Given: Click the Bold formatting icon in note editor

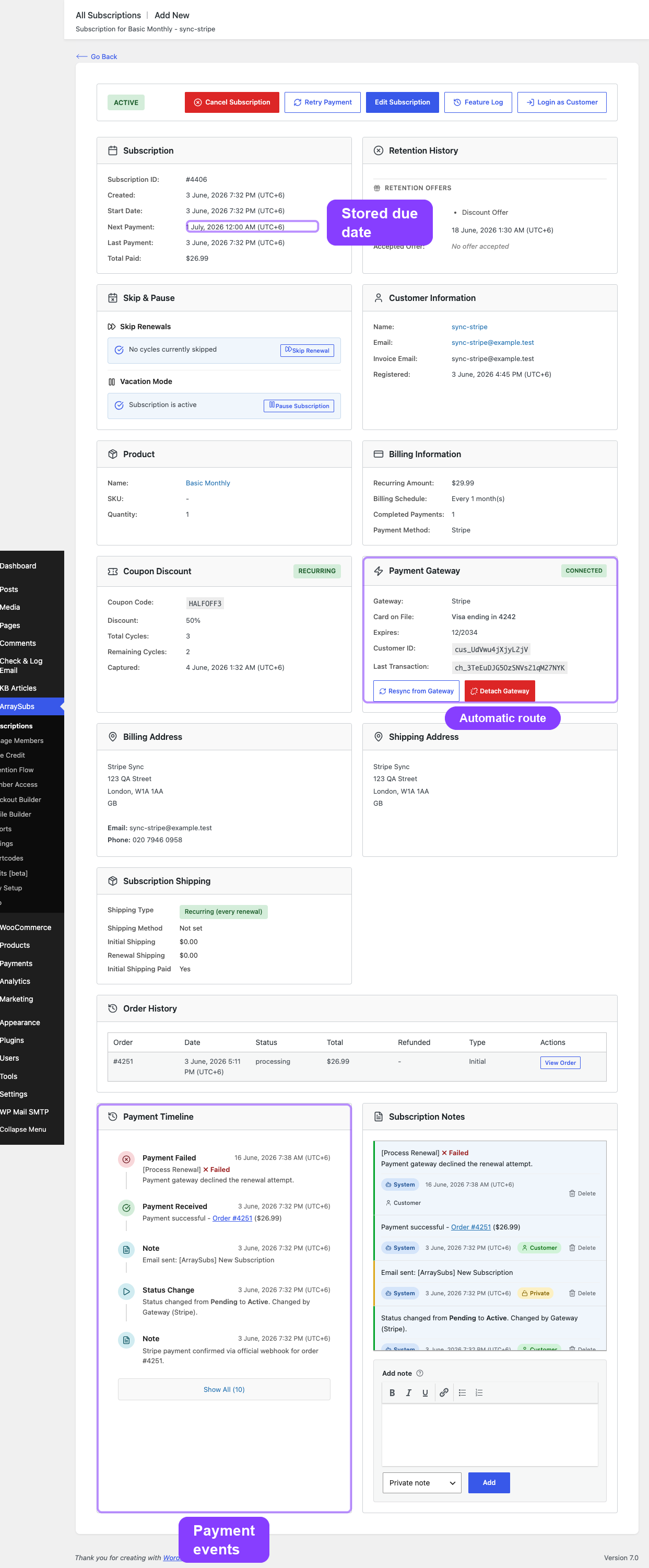Looking at the screenshot, I should (392, 1392).
